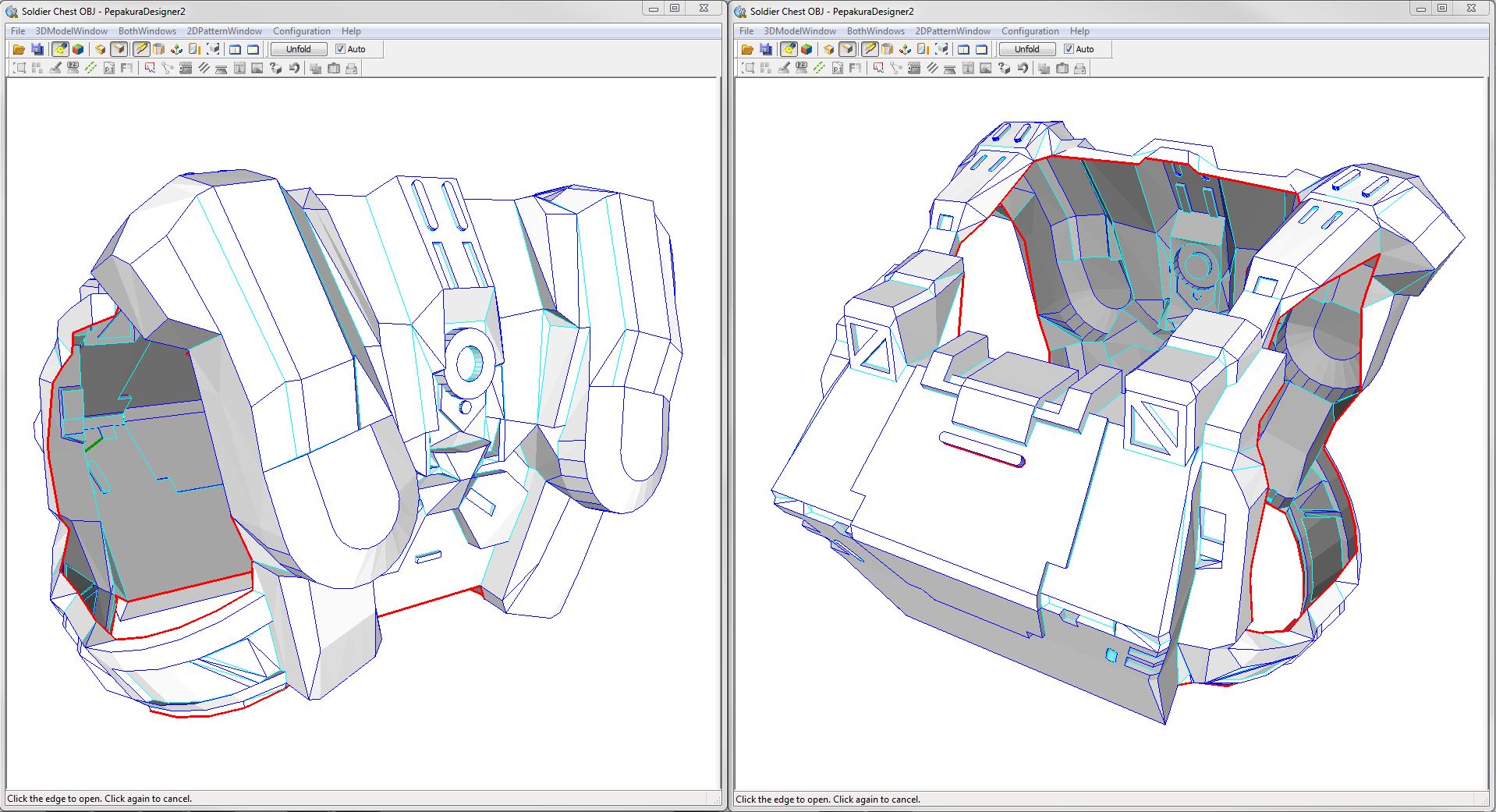Click the 3D axis arrows icon in left window
The image size is (1496, 812).
(177, 49)
